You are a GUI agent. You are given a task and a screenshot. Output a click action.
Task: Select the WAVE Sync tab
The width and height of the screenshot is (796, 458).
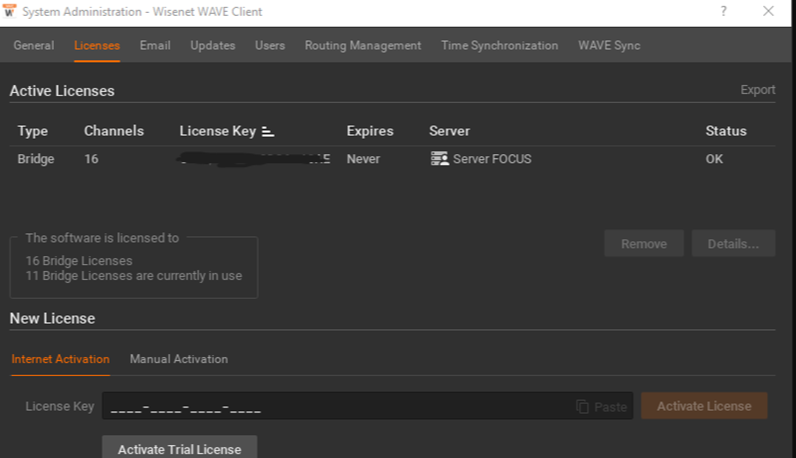coord(609,46)
